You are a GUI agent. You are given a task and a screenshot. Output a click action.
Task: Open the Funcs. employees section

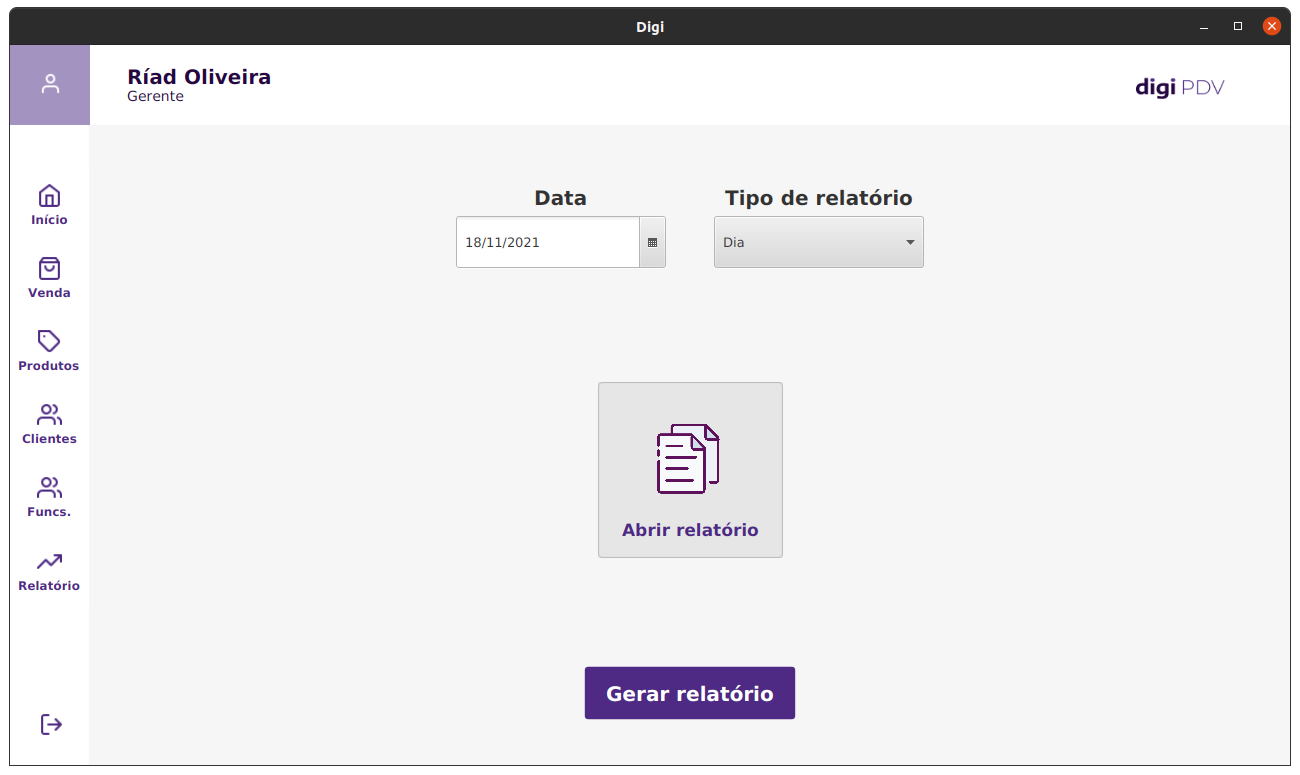[49, 497]
